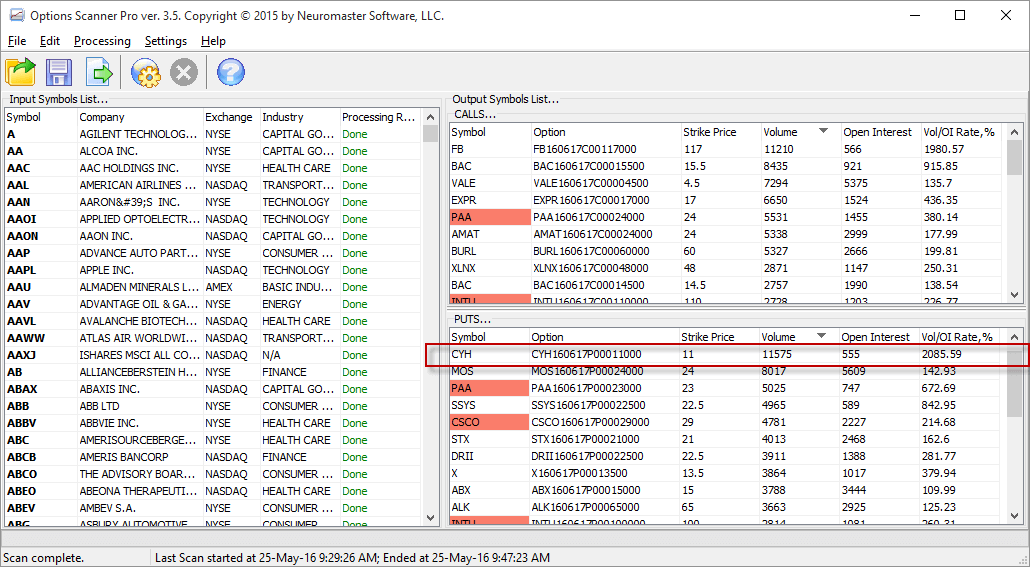
Task: Select the AAPL row in input symbols
Action: click(x=213, y=270)
